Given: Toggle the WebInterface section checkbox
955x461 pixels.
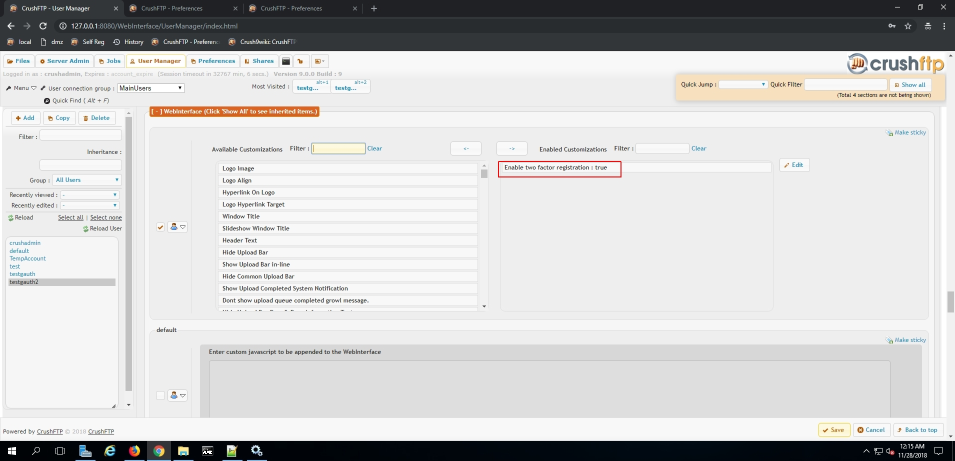Looking at the screenshot, I should 161,227.
